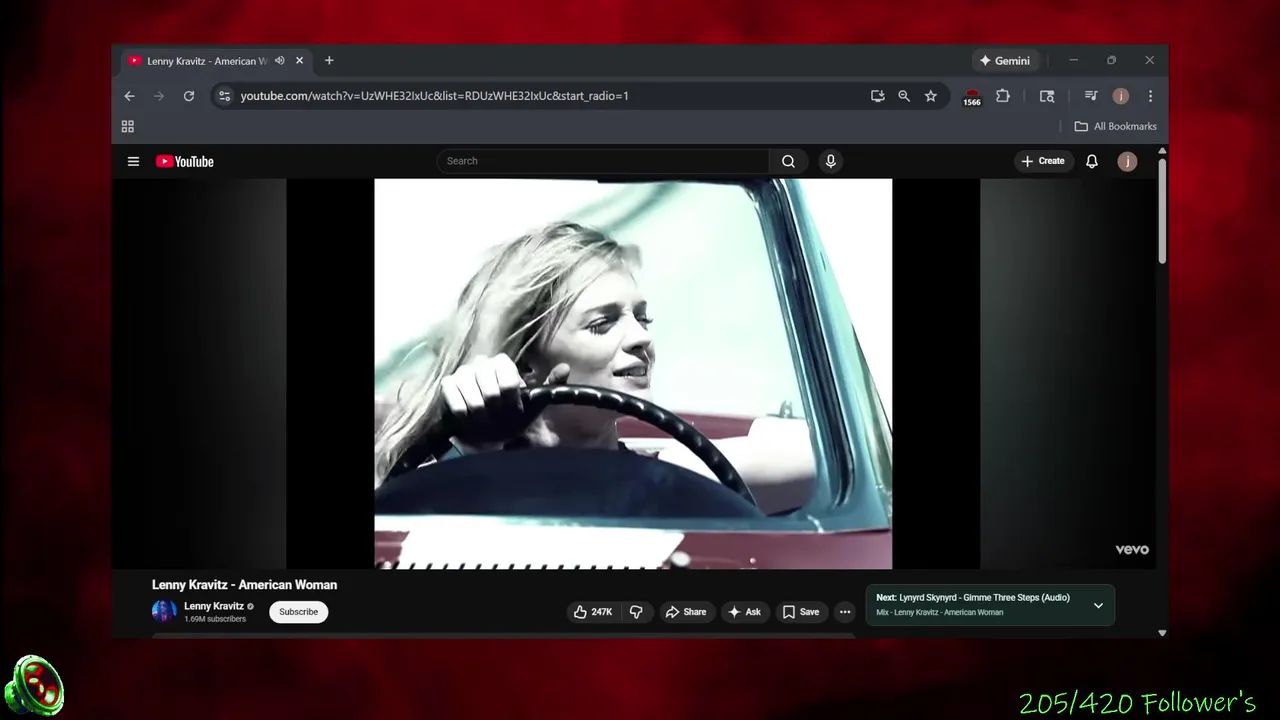Open the media controls toolbar icon

(1091, 96)
